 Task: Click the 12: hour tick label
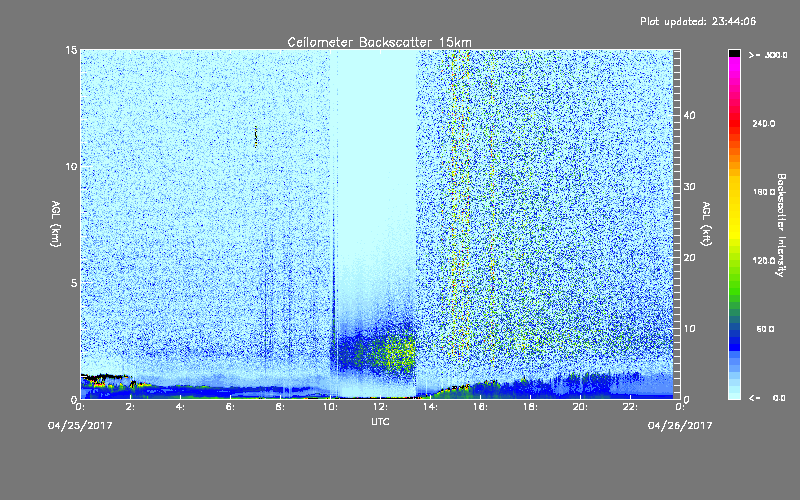click(x=380, y=407)
